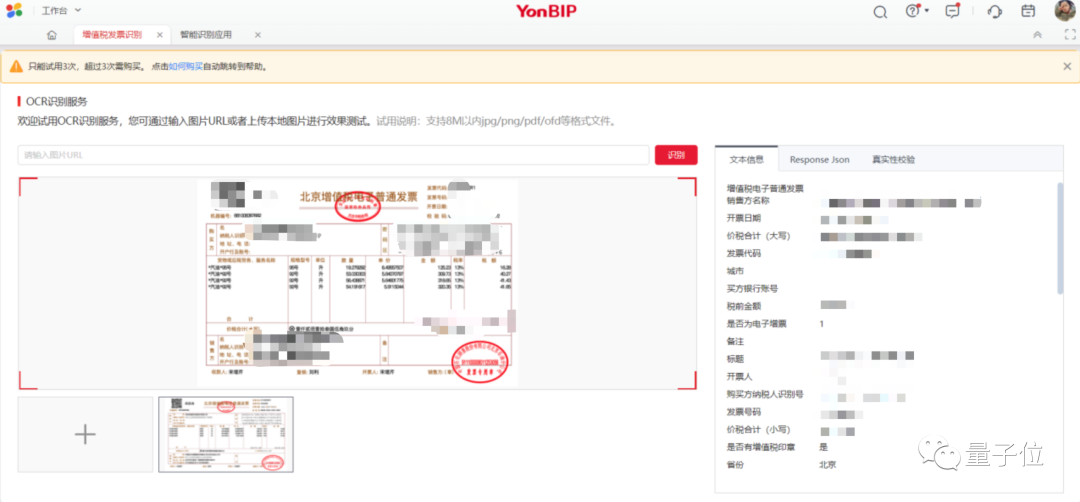Click the 是否有增值税印章 field label
Viewport: 1080px width, 502px height.
pos(761,447)
